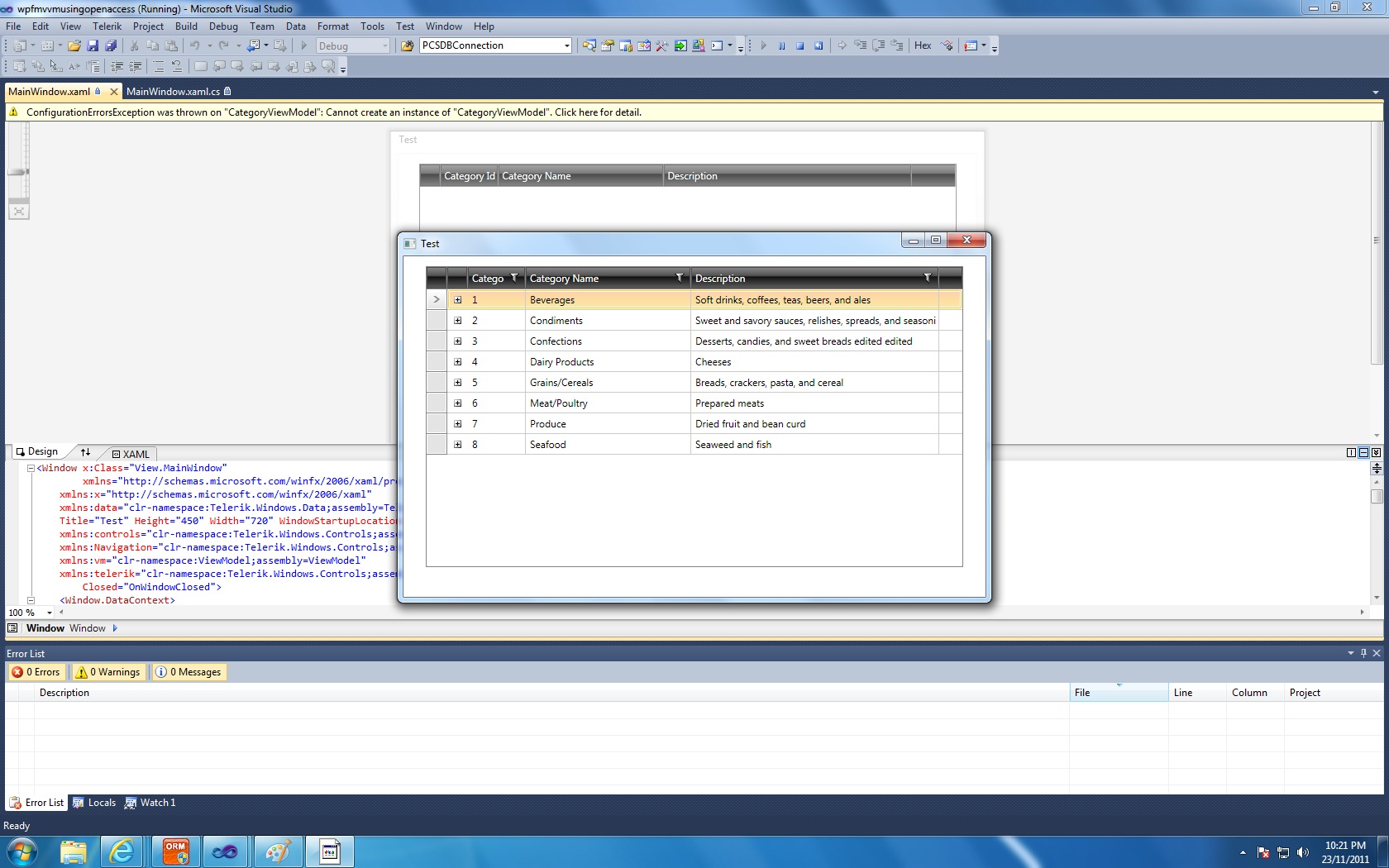The width and height of the screenshot is (1389, 868).
Task: Open the PCSDBConnection dropdown
Action: (566, 46)
